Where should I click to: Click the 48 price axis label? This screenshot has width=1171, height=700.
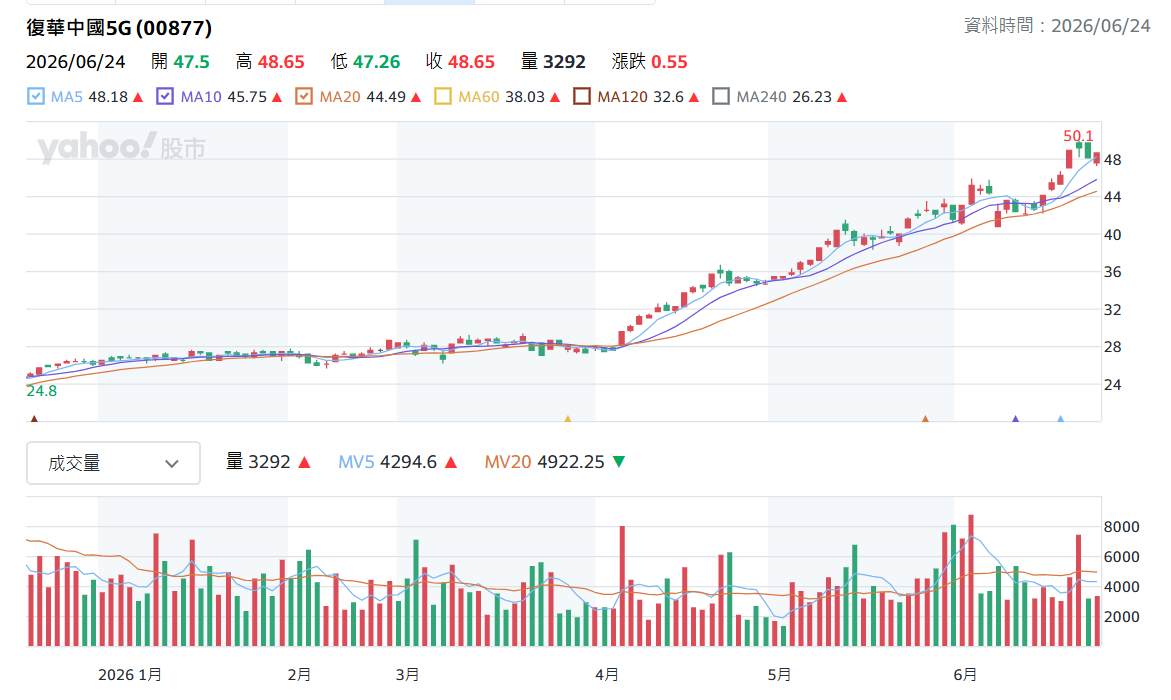[x=1113, y=160]
